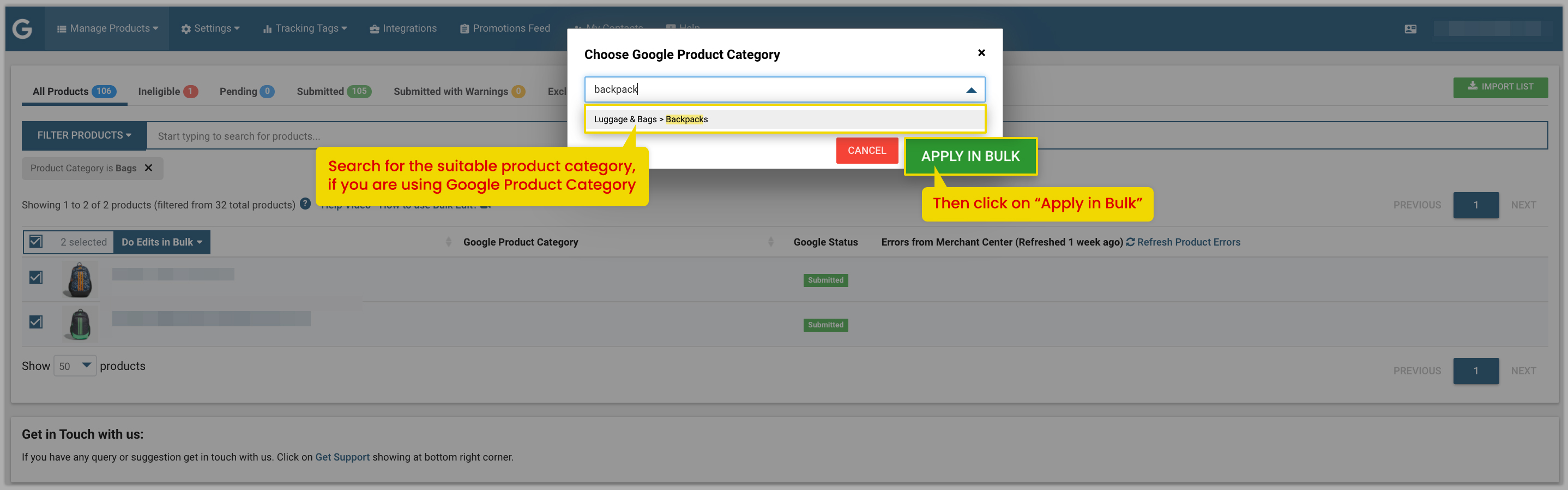Viewport: 1568px width, 490px height.
Task: Click the help question mark icon
Action: click(305, 204)
